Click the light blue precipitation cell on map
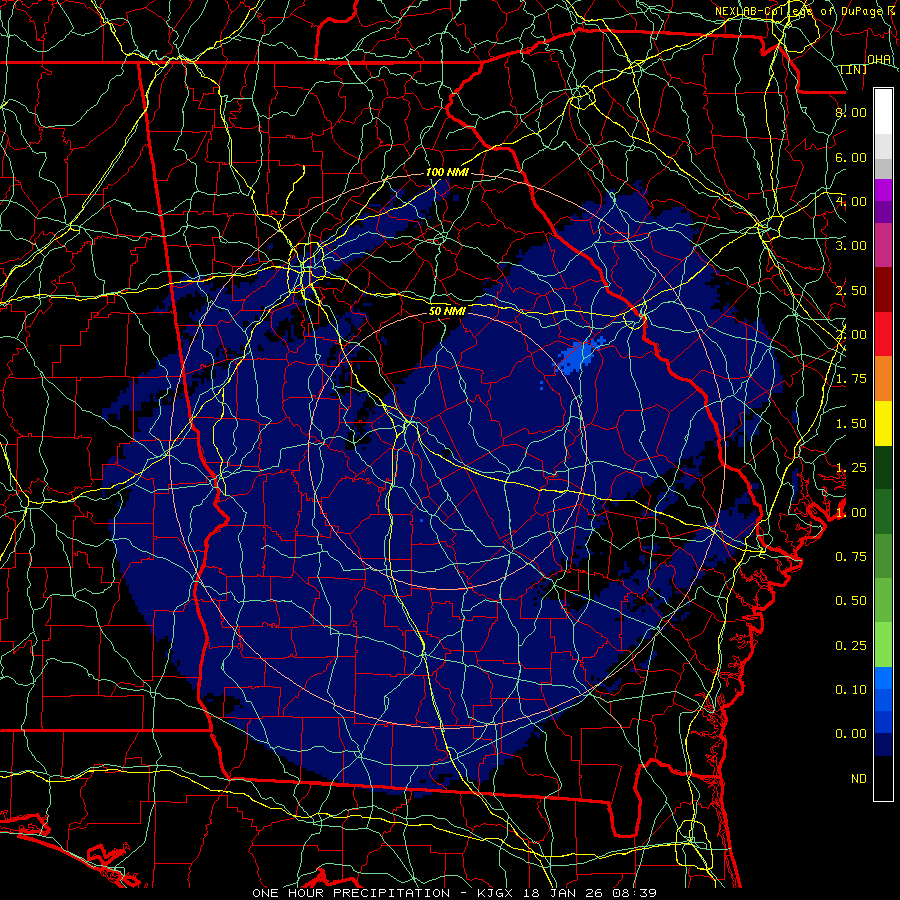This screenshot has width=900, height=900. click(x=579, y=356)
